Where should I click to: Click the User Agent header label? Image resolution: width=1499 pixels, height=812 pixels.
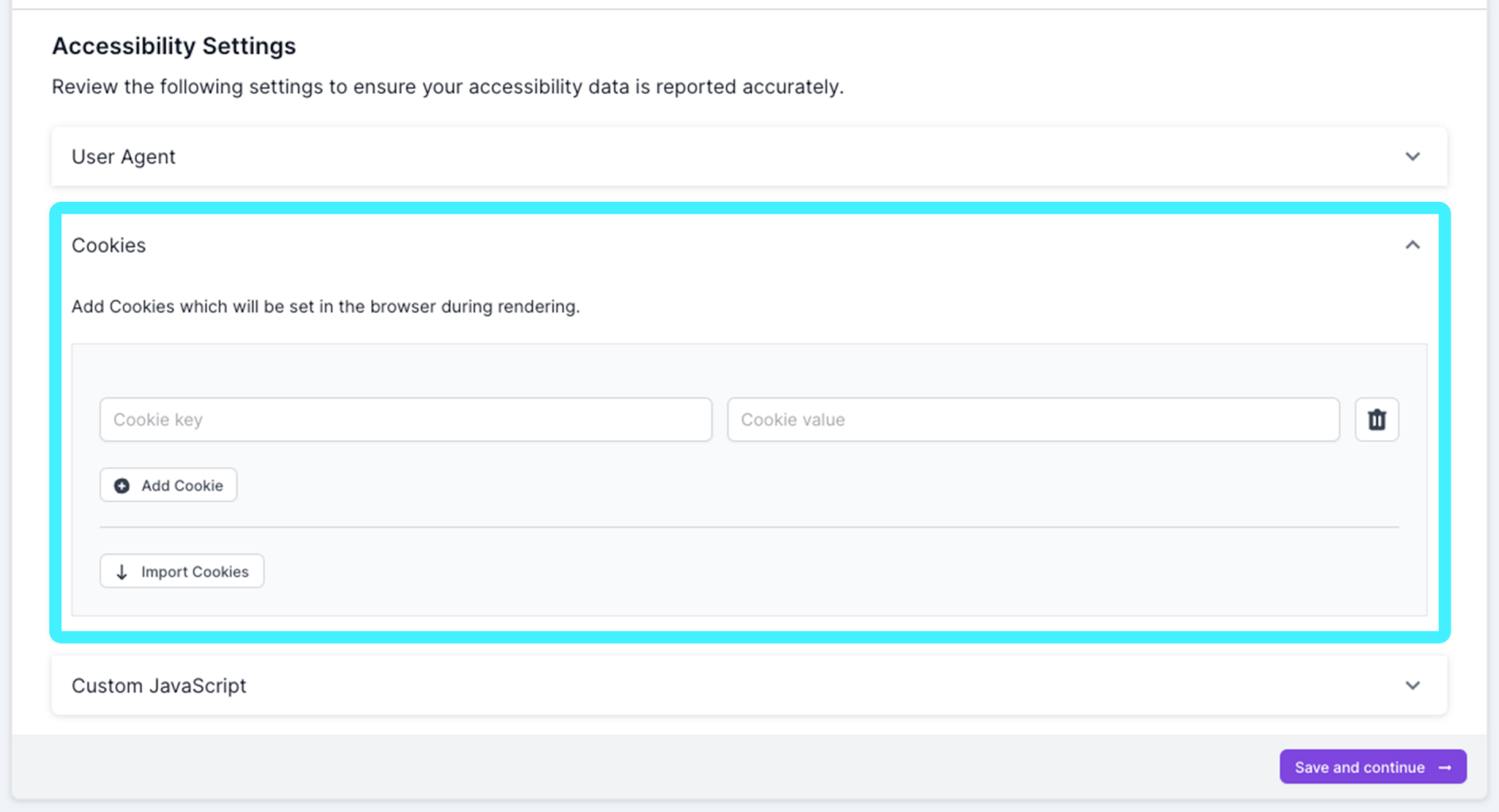(x=123, y=156)
